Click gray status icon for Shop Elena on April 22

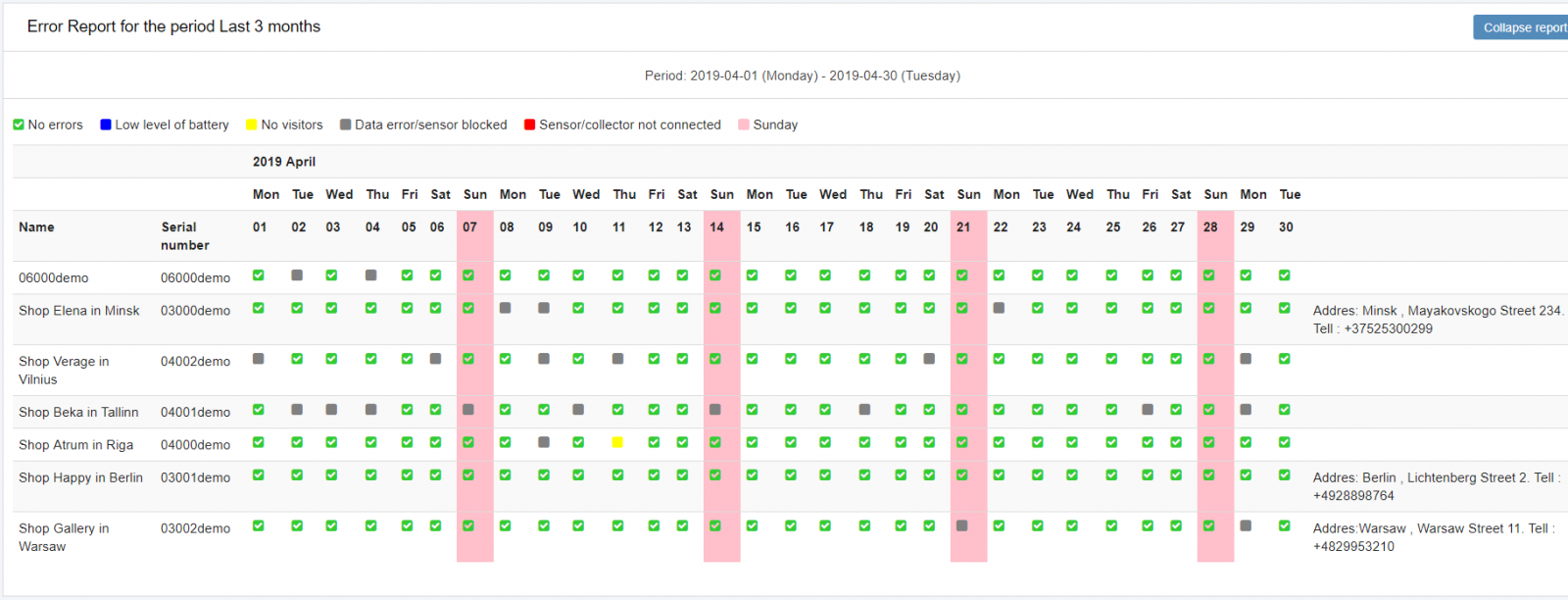(999, 308)
